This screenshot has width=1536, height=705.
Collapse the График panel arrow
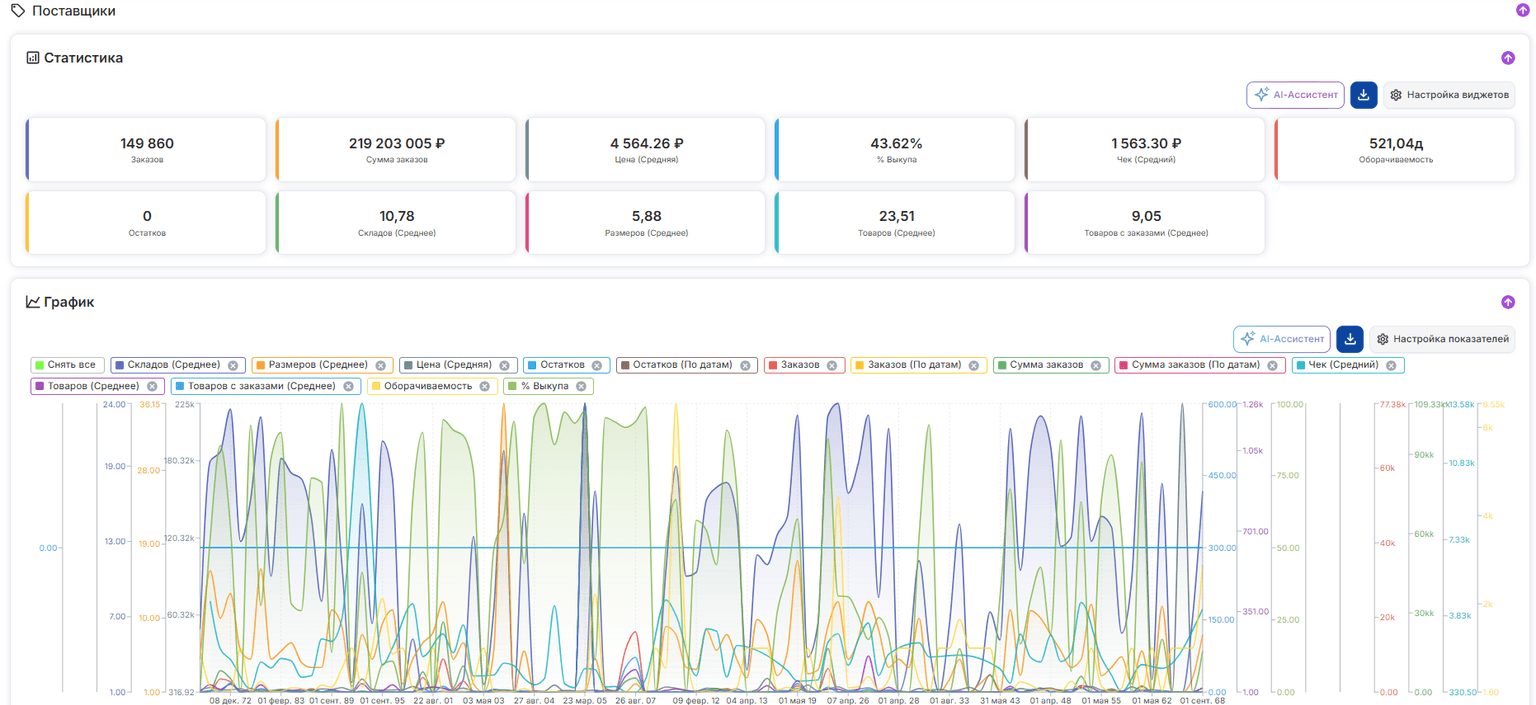click(1508, 302)
